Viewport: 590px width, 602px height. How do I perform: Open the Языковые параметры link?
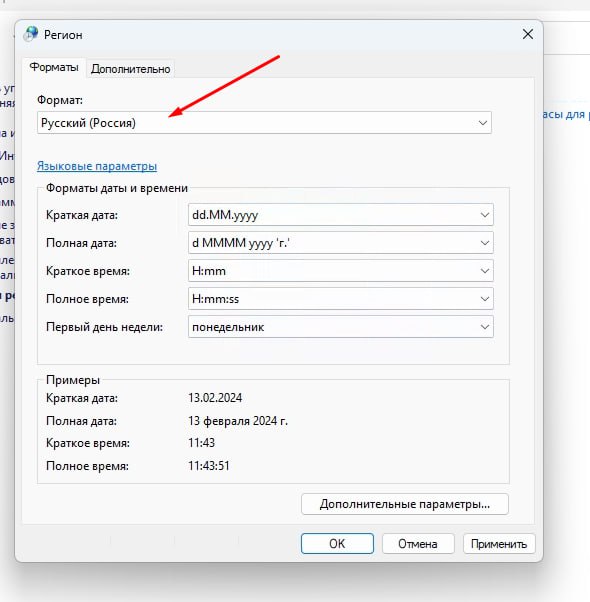(x=97, y=166)
